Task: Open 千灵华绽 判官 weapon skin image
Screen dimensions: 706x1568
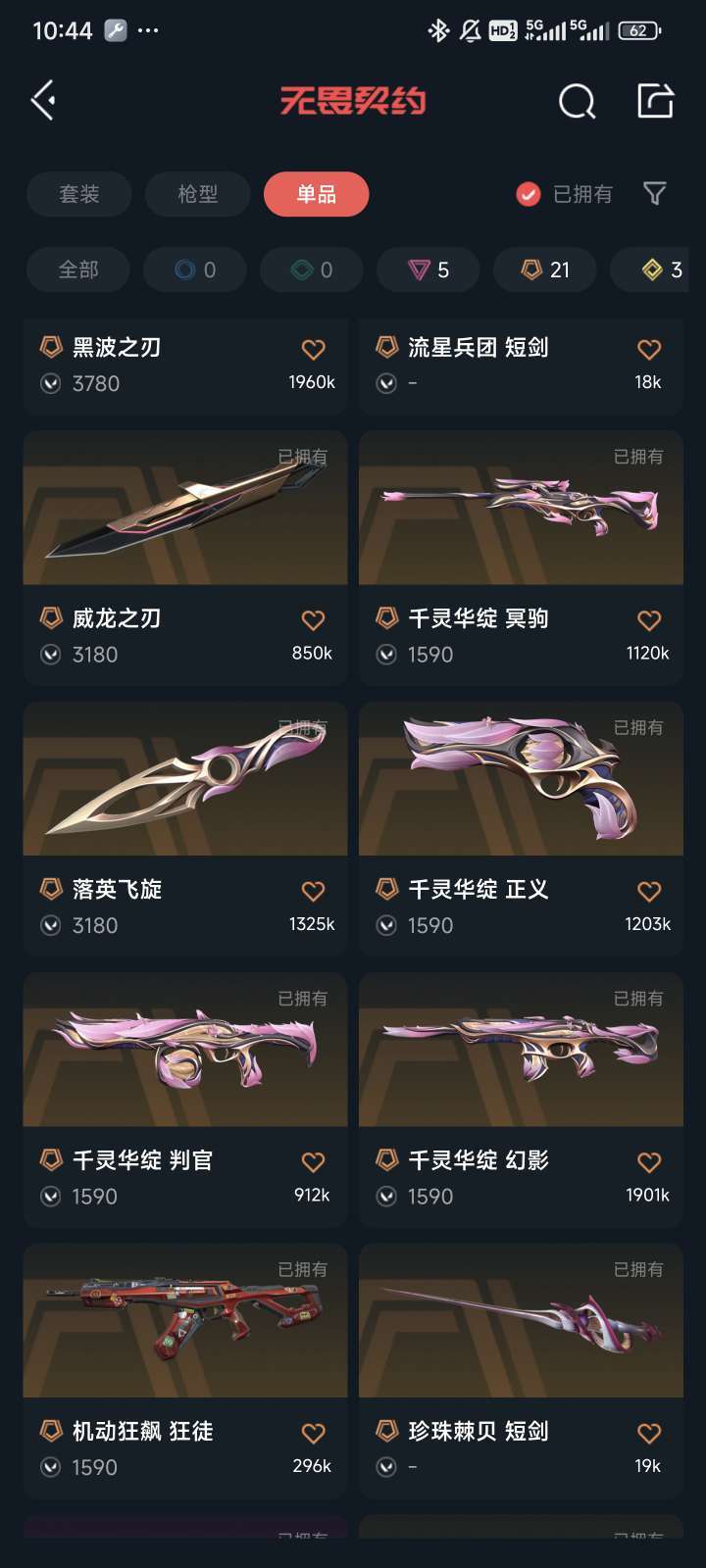Action: coord(185,1050)
